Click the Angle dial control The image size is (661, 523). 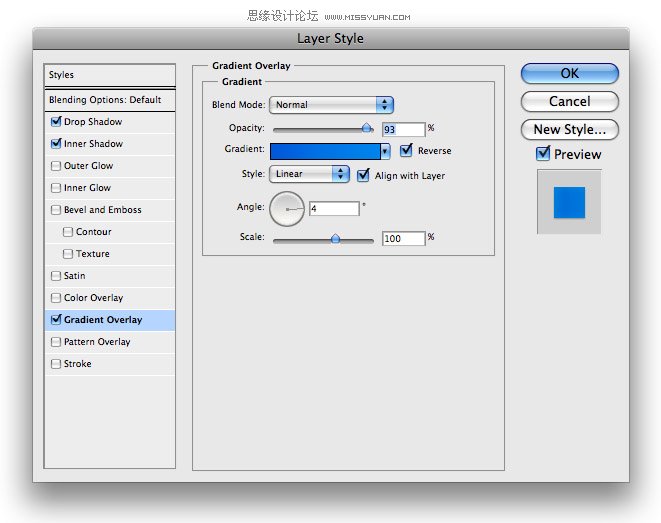(287, 209)
